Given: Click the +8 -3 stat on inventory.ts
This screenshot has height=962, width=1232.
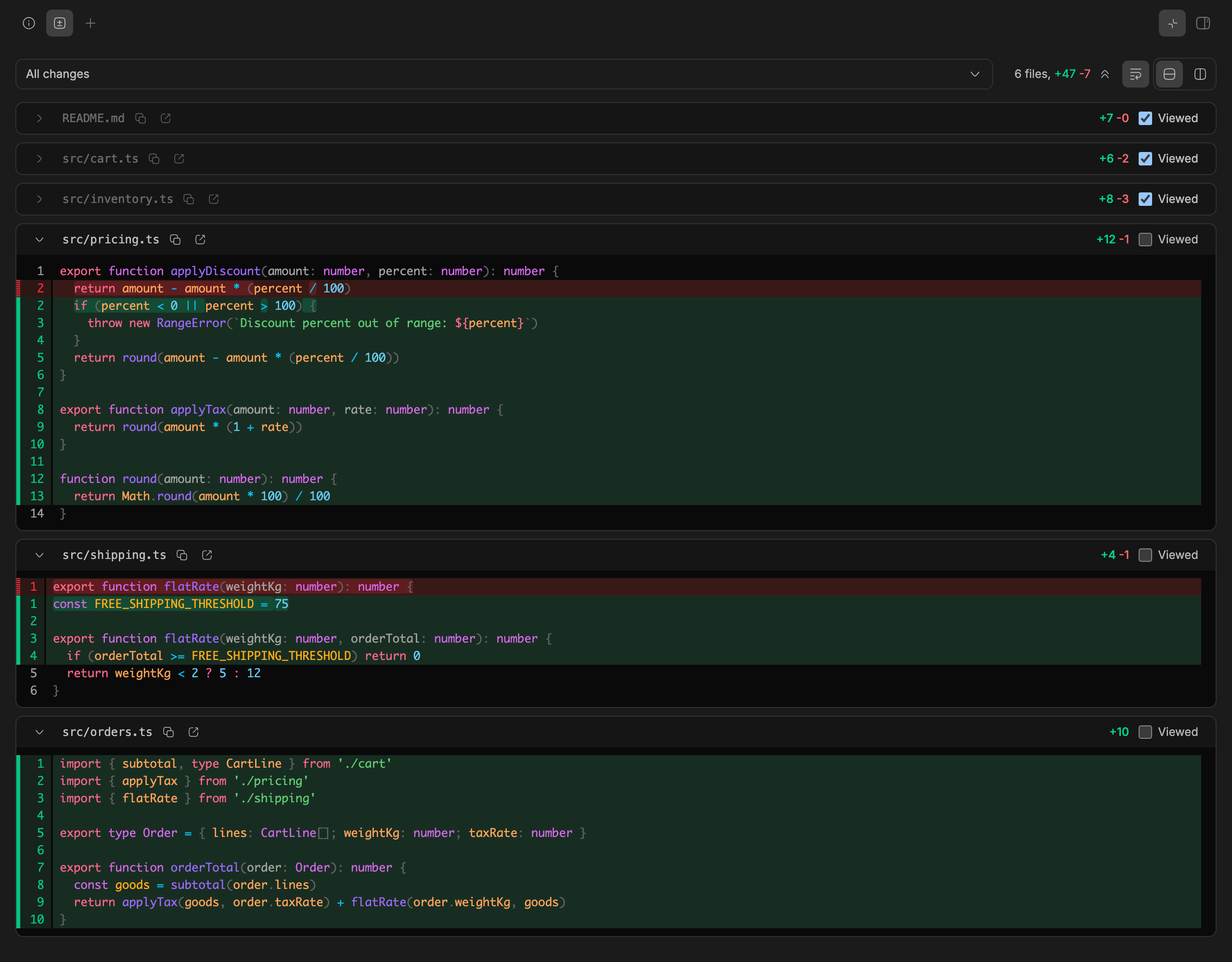Looking at the screenshot, I should pyautogui.click(x=1114, y=199).
